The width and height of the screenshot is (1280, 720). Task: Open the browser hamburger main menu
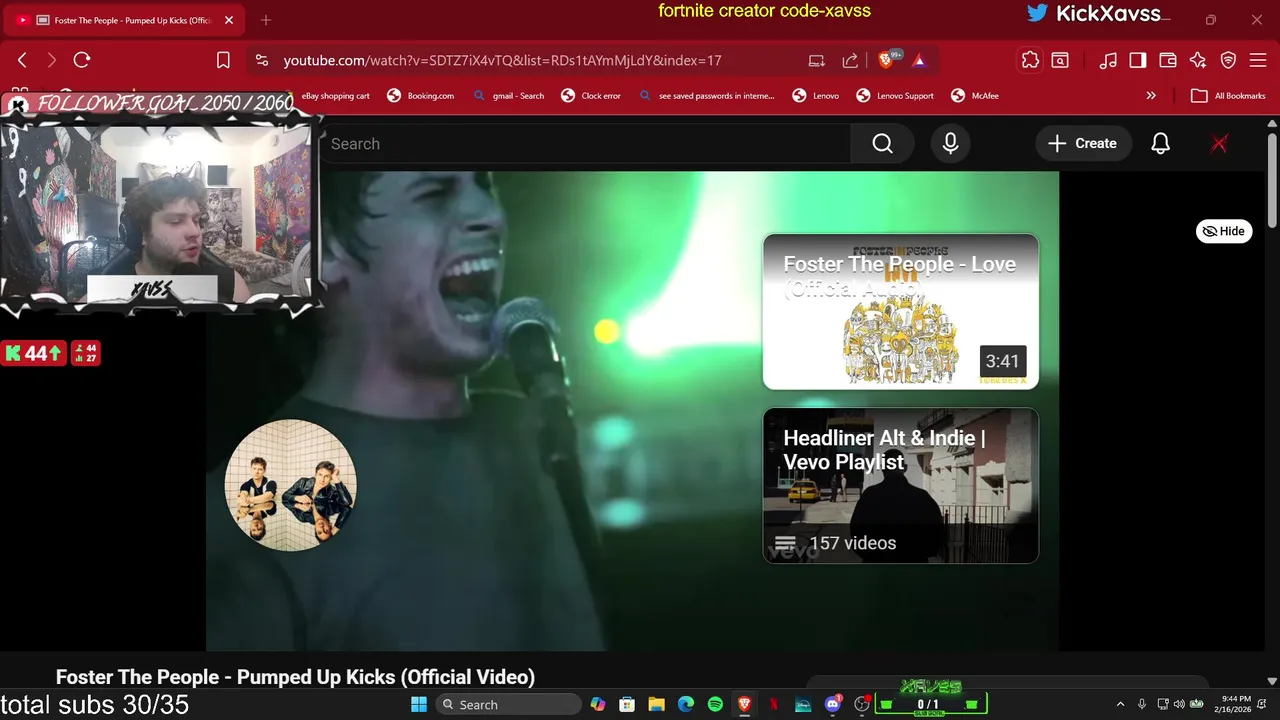[x=1258, y=60]
